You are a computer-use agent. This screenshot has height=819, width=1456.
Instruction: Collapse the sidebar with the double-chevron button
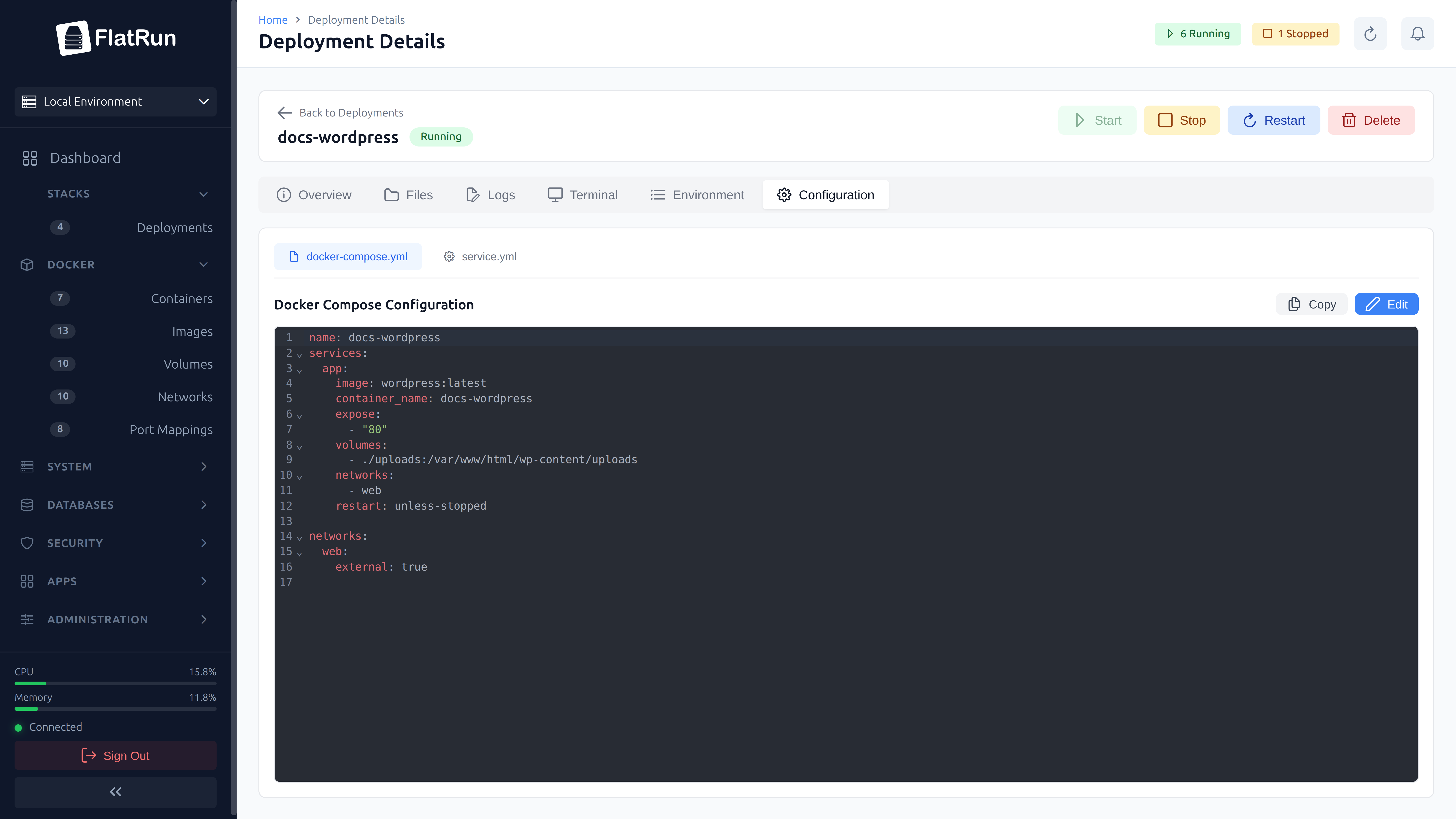click(115, 792)
